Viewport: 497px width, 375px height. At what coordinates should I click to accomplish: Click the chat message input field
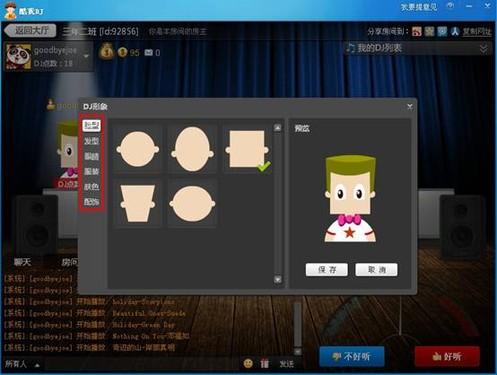tap(142, 364)
